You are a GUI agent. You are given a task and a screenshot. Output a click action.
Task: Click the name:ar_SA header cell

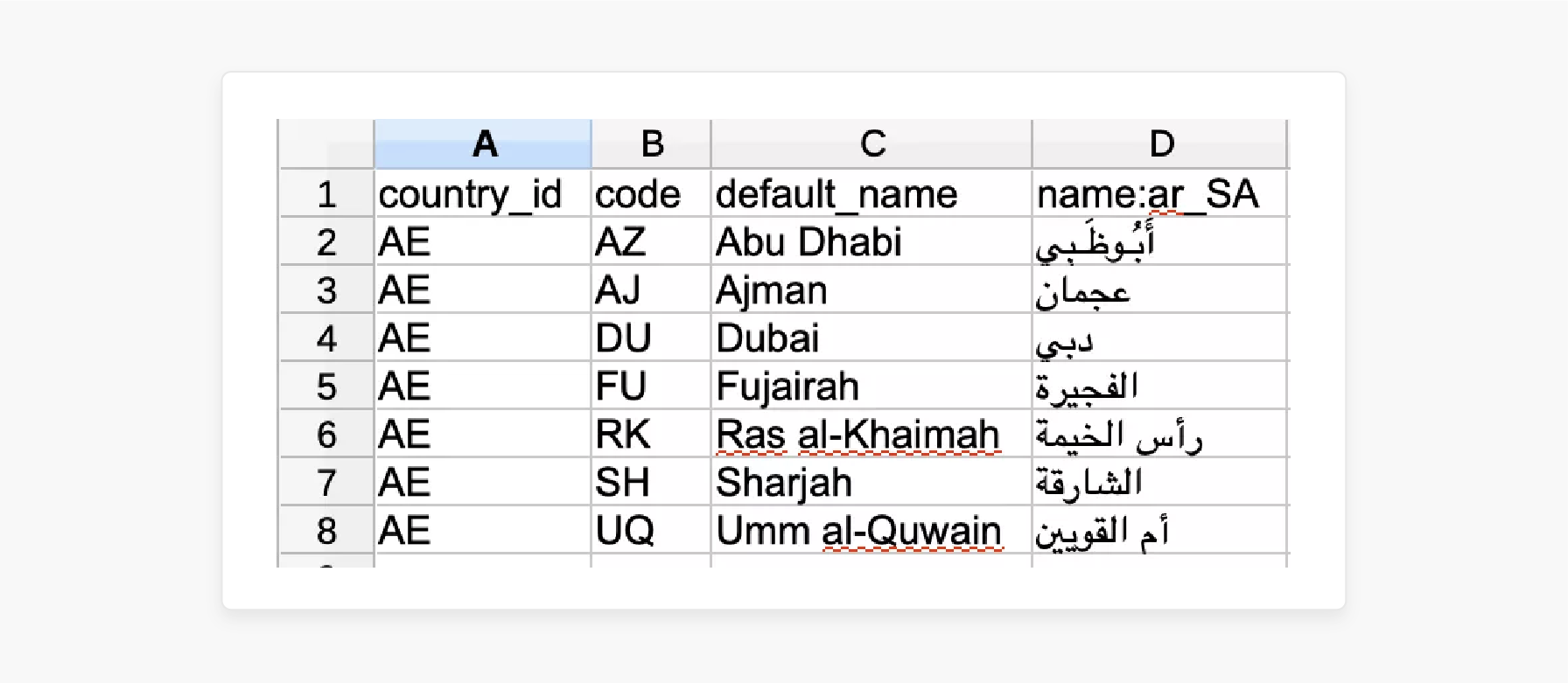pyautogui.click(x=1159, y=193)
